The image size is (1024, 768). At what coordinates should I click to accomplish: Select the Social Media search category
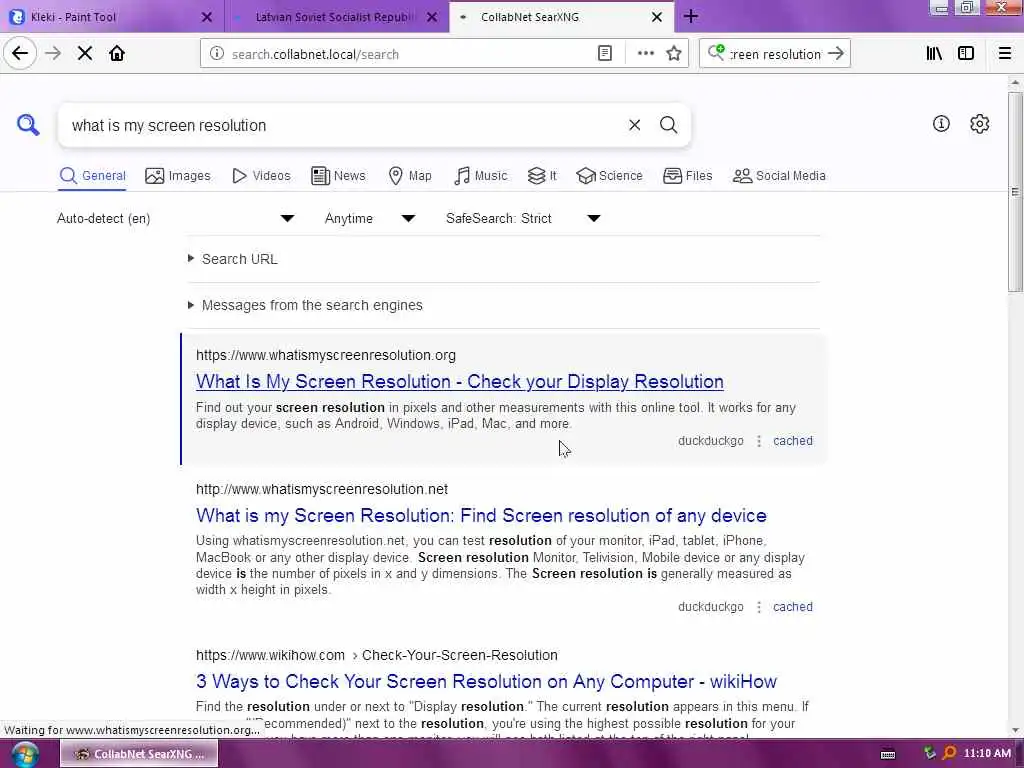pos(779,176)
